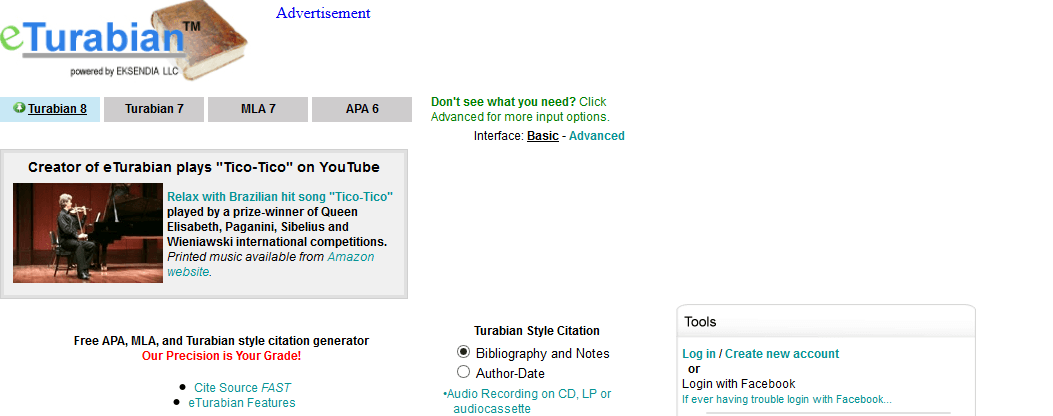Screen dimensions: 1053x416
Task: Follow the Amazon website link
Action: (x=350, y=257)
